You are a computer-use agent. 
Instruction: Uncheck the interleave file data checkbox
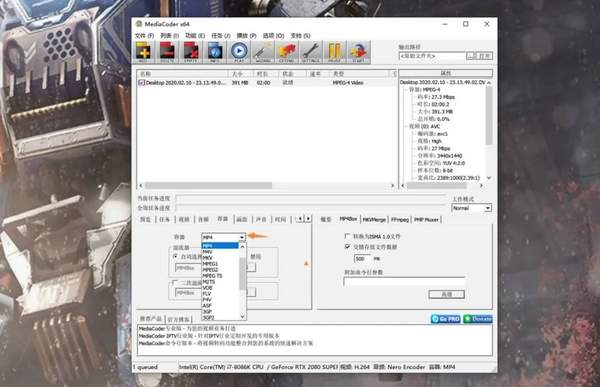(347, 247)
